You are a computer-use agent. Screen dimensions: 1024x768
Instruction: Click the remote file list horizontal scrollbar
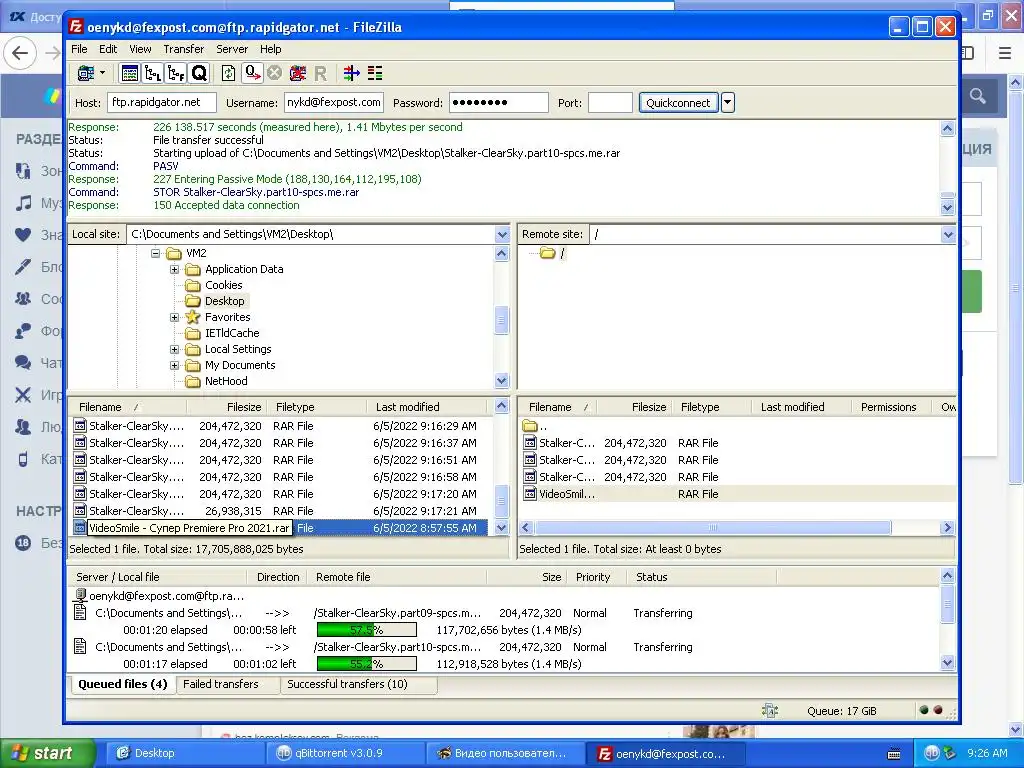712,528
